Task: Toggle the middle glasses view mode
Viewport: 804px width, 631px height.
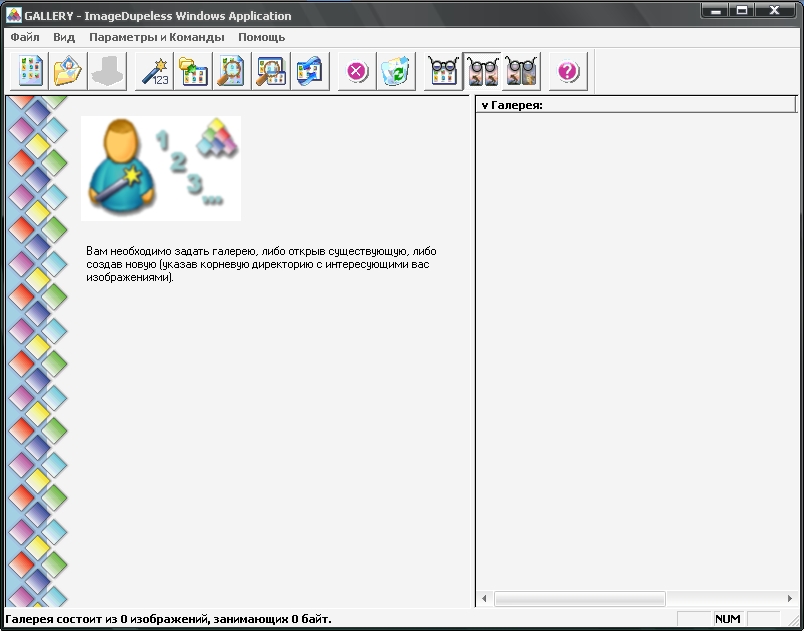Action: (x=482, y=72)
